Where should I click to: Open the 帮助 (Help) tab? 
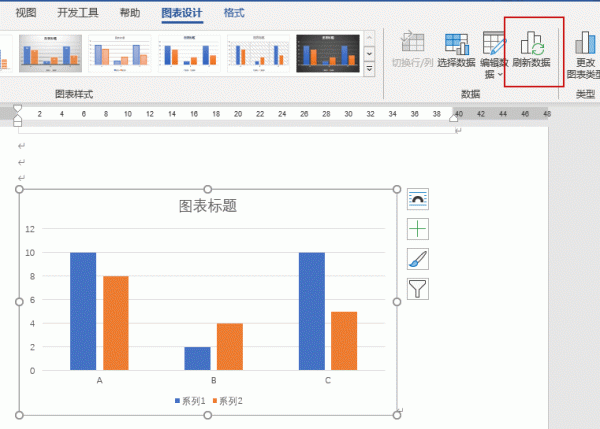pyautogui.click(x=130, y=13)
